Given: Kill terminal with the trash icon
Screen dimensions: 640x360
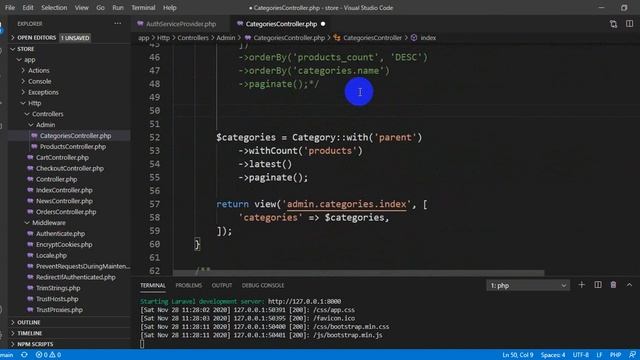Looking at the screenshot, I should click(x=613, y=285).
